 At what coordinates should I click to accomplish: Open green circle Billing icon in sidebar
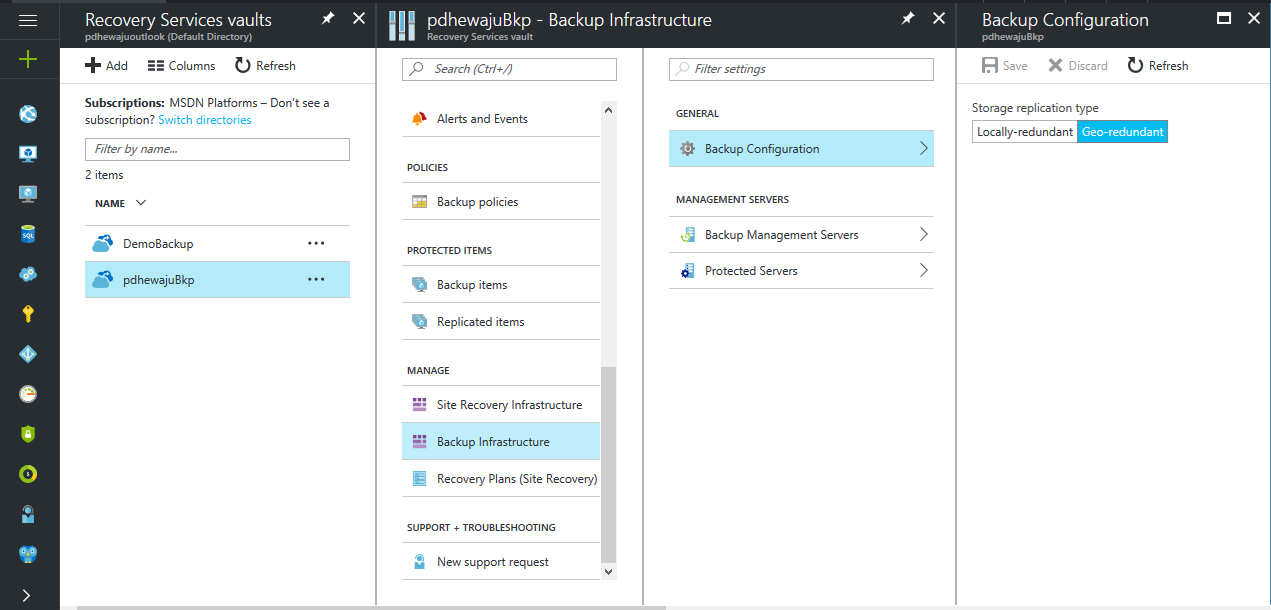[28, 474]
